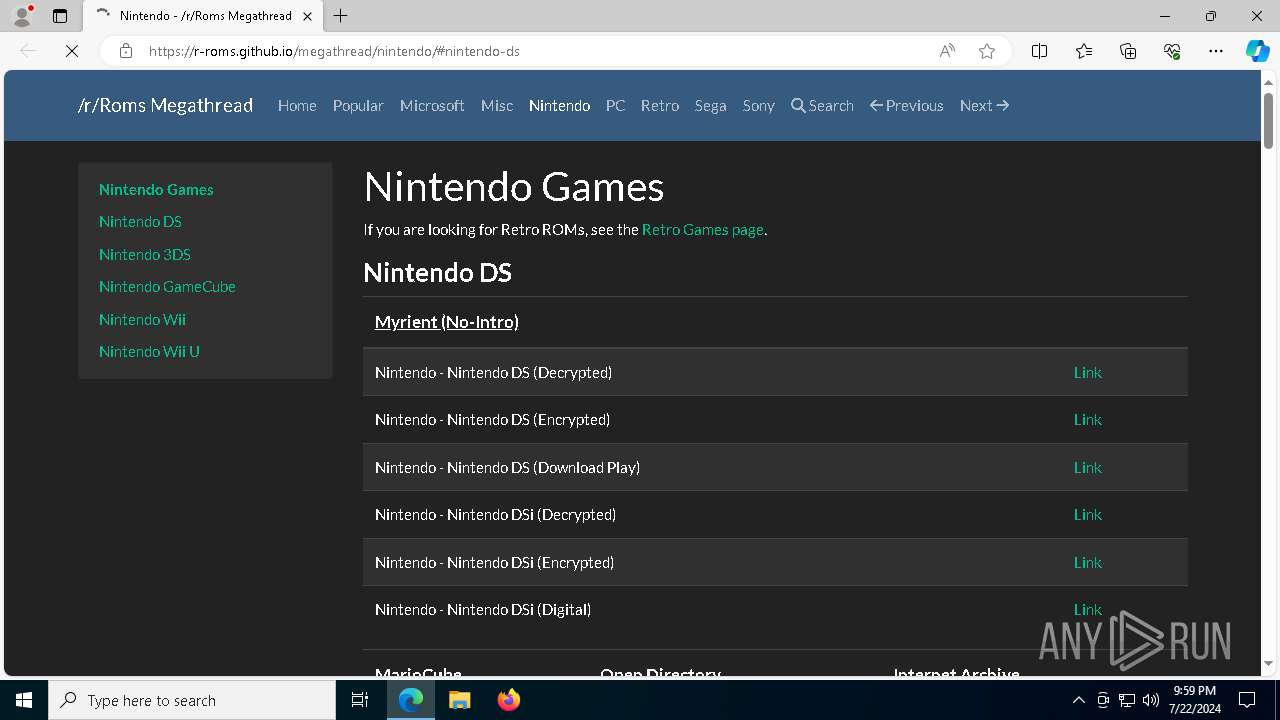The width and height of the screenshot is (1280, 720).
Task: Open the volume control
Action: point(1150,700)
